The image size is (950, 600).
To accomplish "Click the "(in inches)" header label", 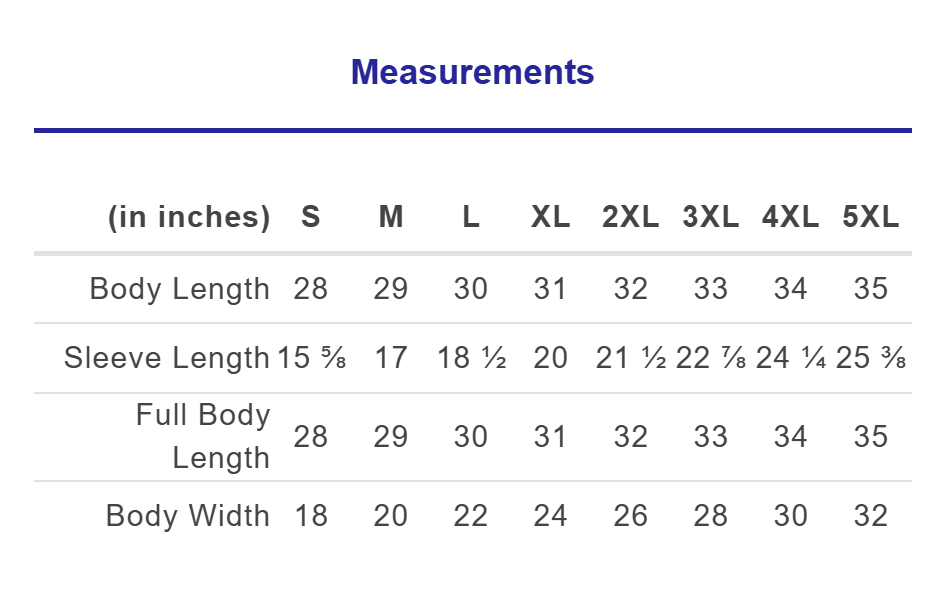I will (189, 217).
